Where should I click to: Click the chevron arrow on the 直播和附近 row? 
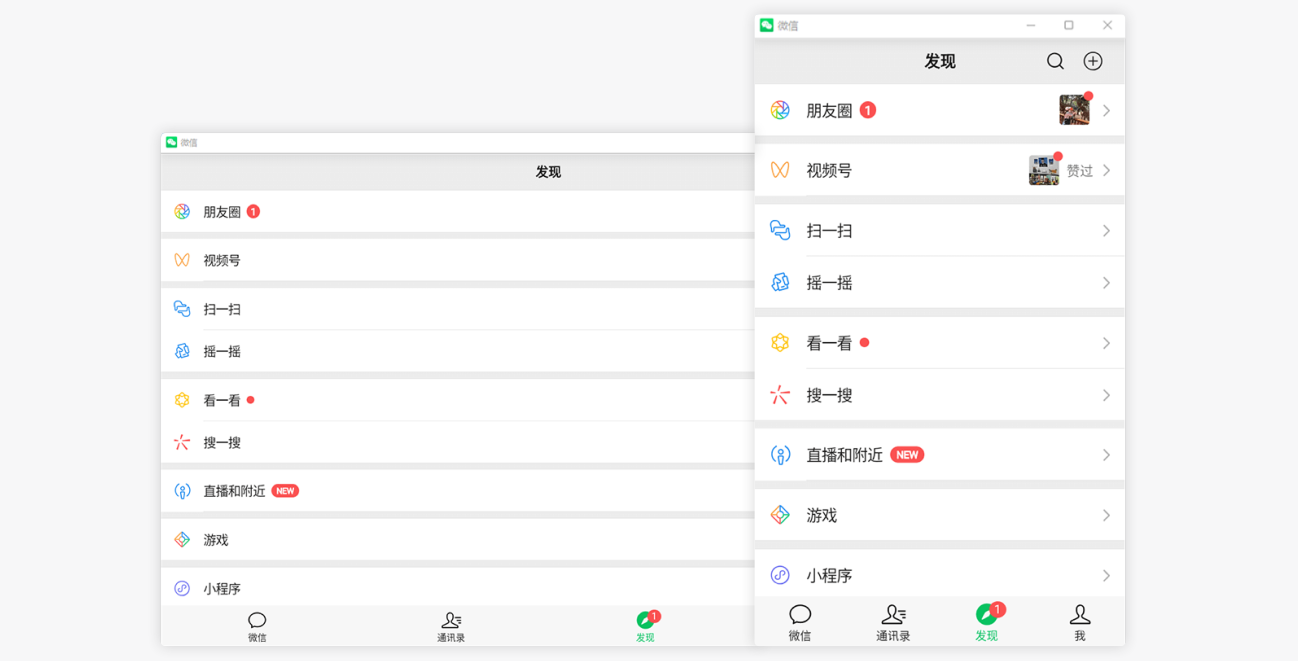click(1106, 455)
